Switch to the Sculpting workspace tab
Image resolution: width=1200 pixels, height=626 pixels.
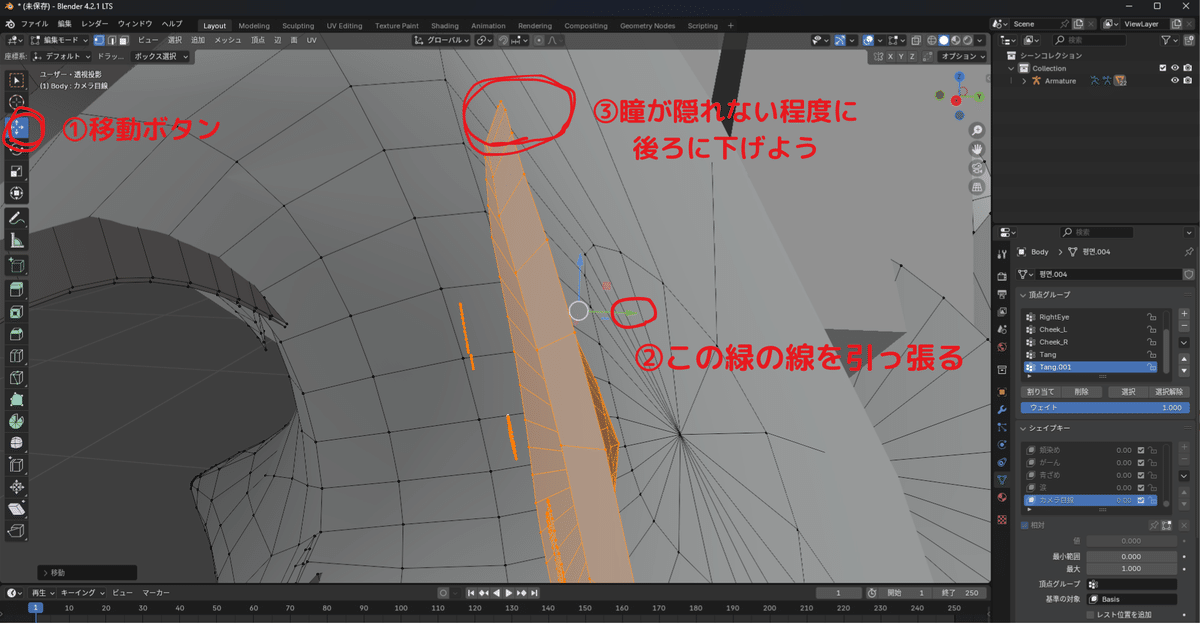[x=298, y=26]
